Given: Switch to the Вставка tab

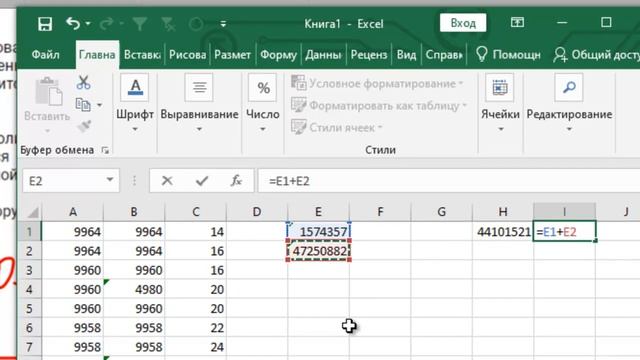Looking at the screenshot, I should [142, 55].
